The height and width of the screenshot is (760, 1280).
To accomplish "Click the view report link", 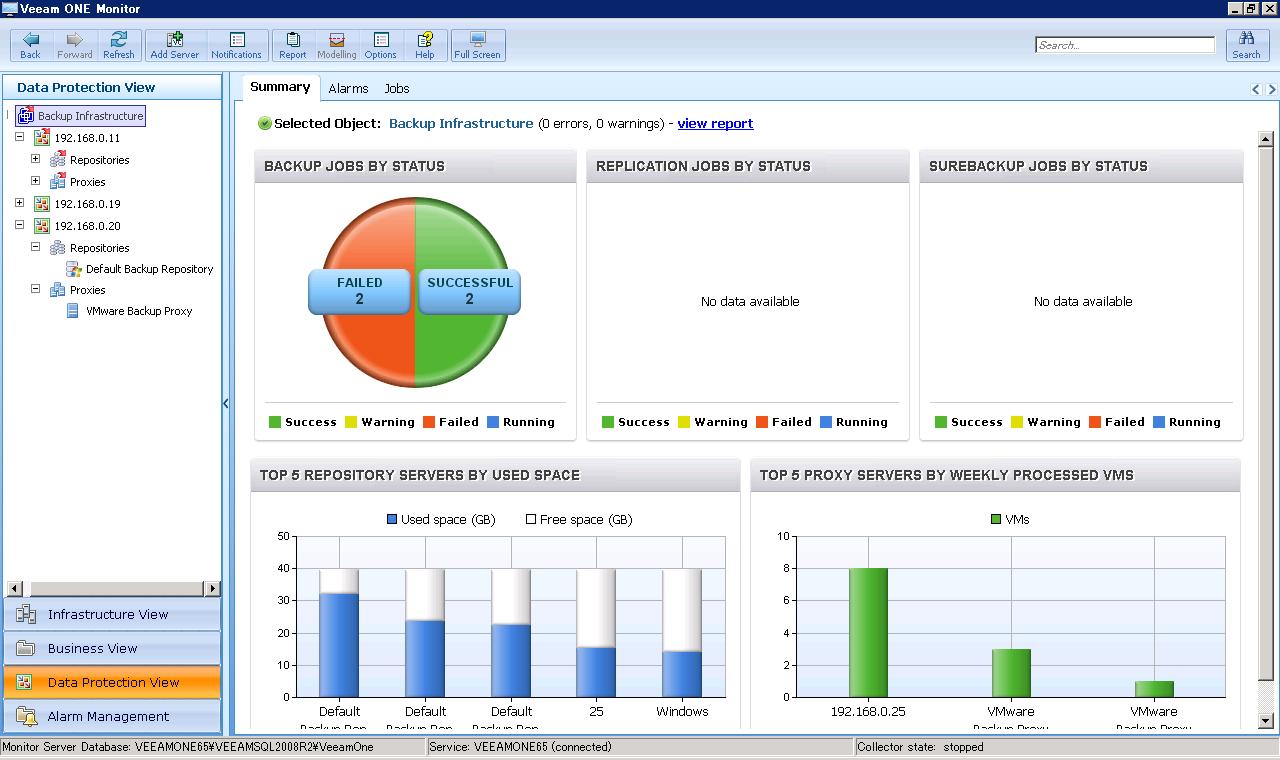I will click(715, 124).
